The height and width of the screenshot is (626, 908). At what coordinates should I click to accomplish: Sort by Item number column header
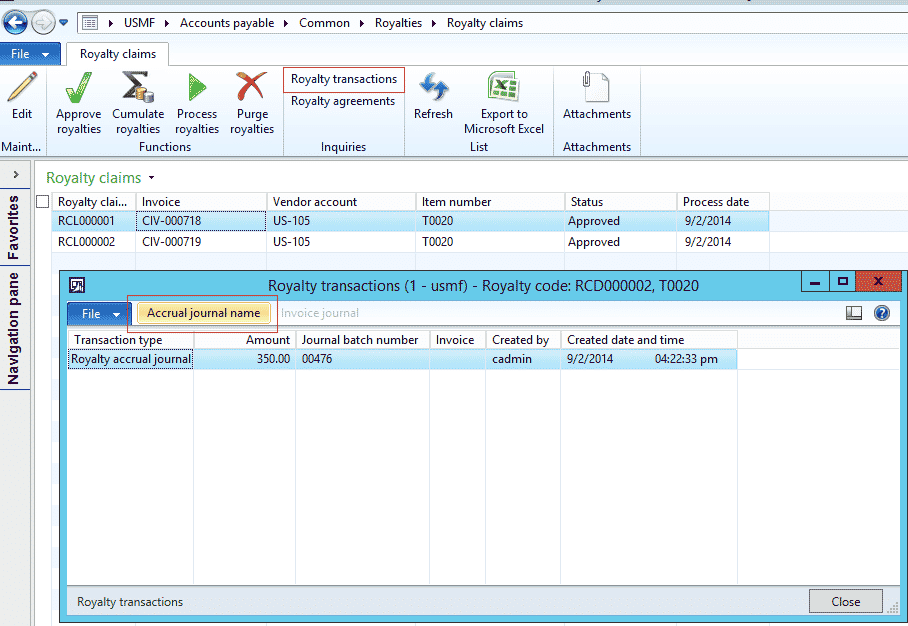[490, 202]
